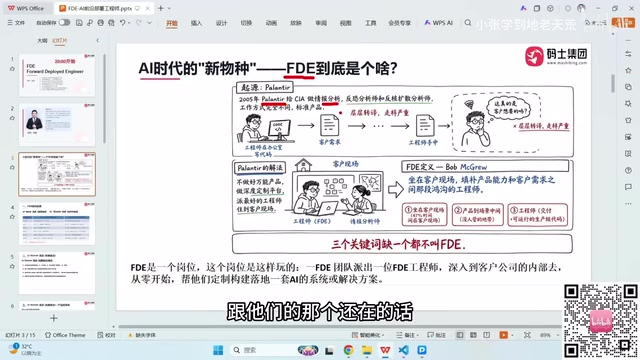
Task: Click the undo arrow icon
Action: (122, 23)
